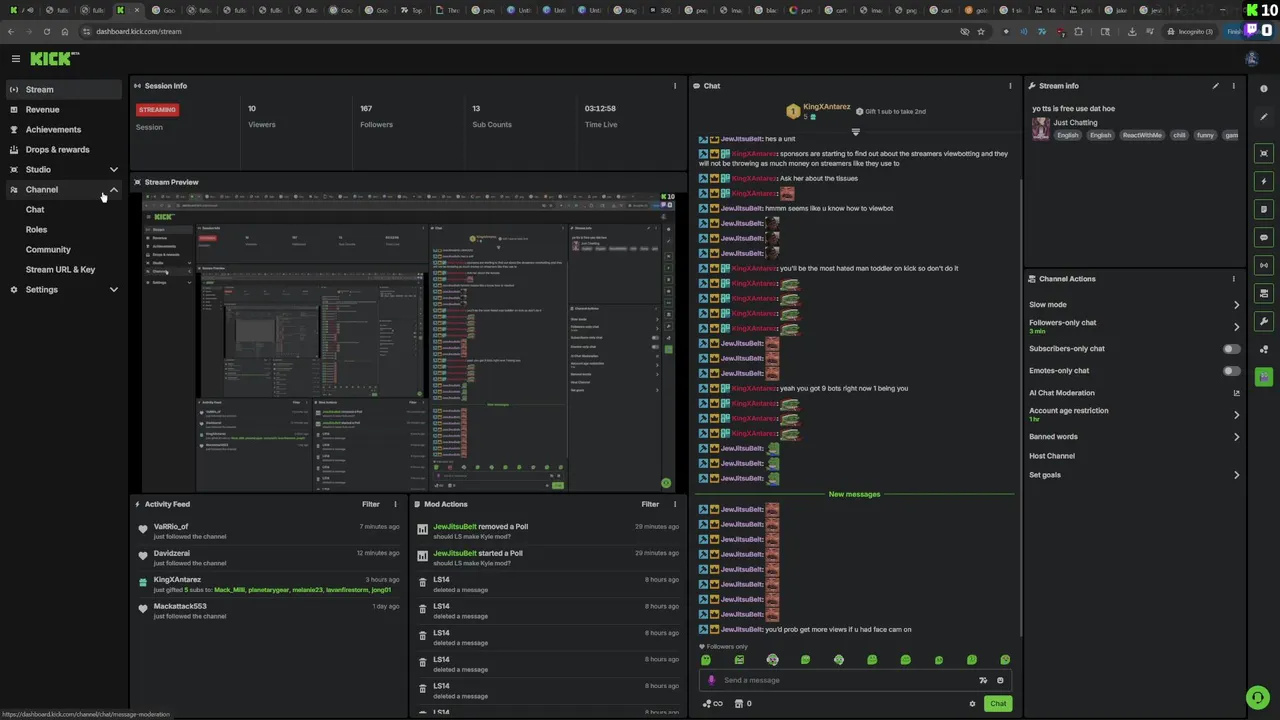
Task: Go to the Revenue section
Action: click(x=64, y=109)
